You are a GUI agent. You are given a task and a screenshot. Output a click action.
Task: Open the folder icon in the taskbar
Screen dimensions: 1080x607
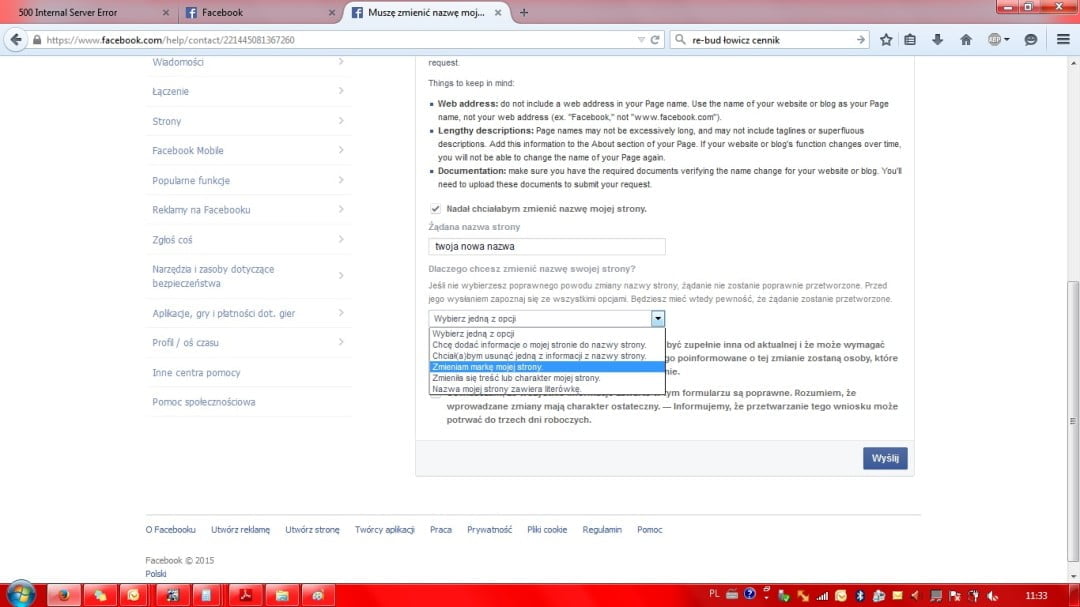(x=282, y=595)
